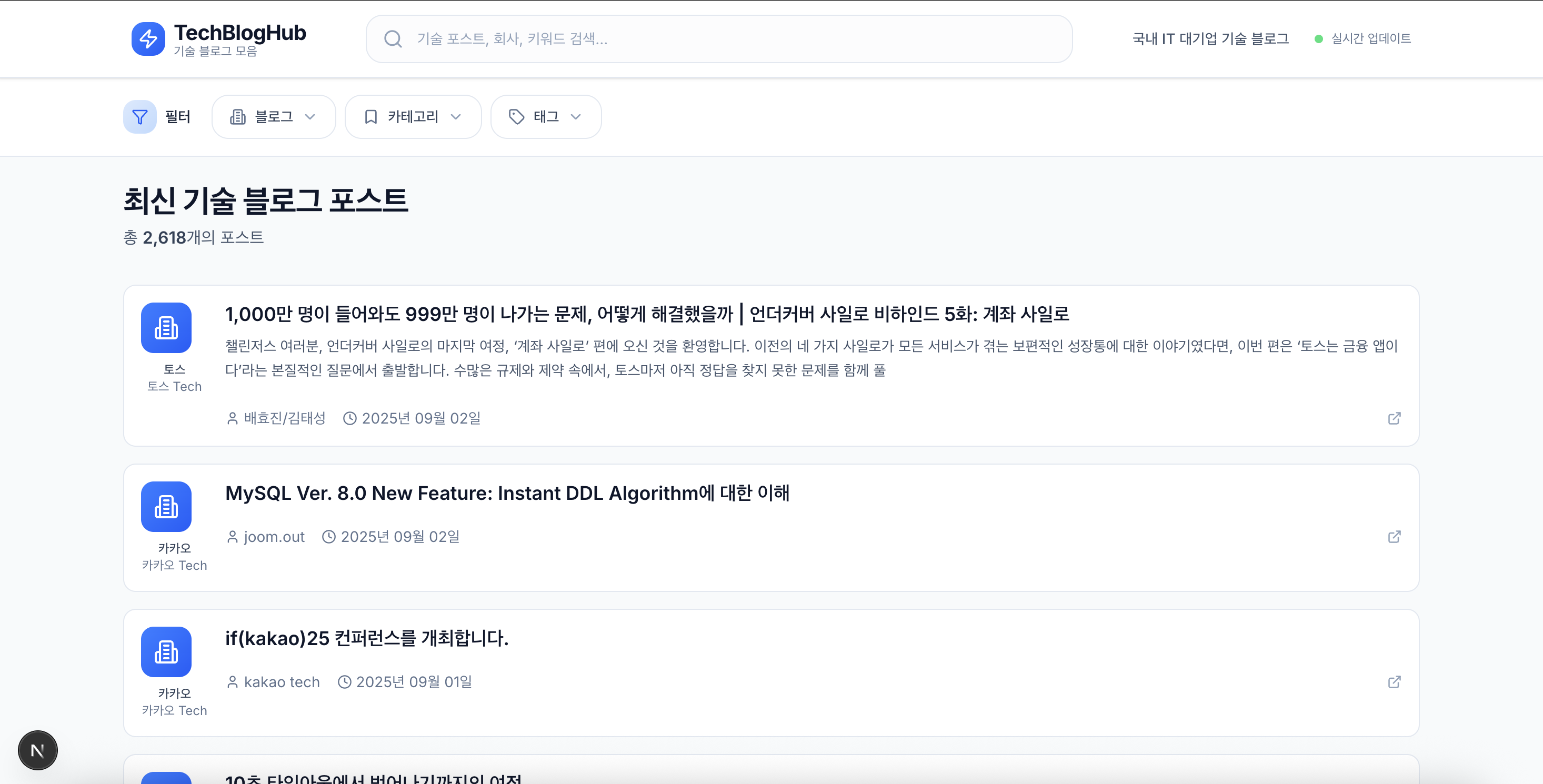Image resolution: width=1543 pixels, height=784 pixels.
Task: Click the tag icon in 태그 filter
Action: [516, 117]
